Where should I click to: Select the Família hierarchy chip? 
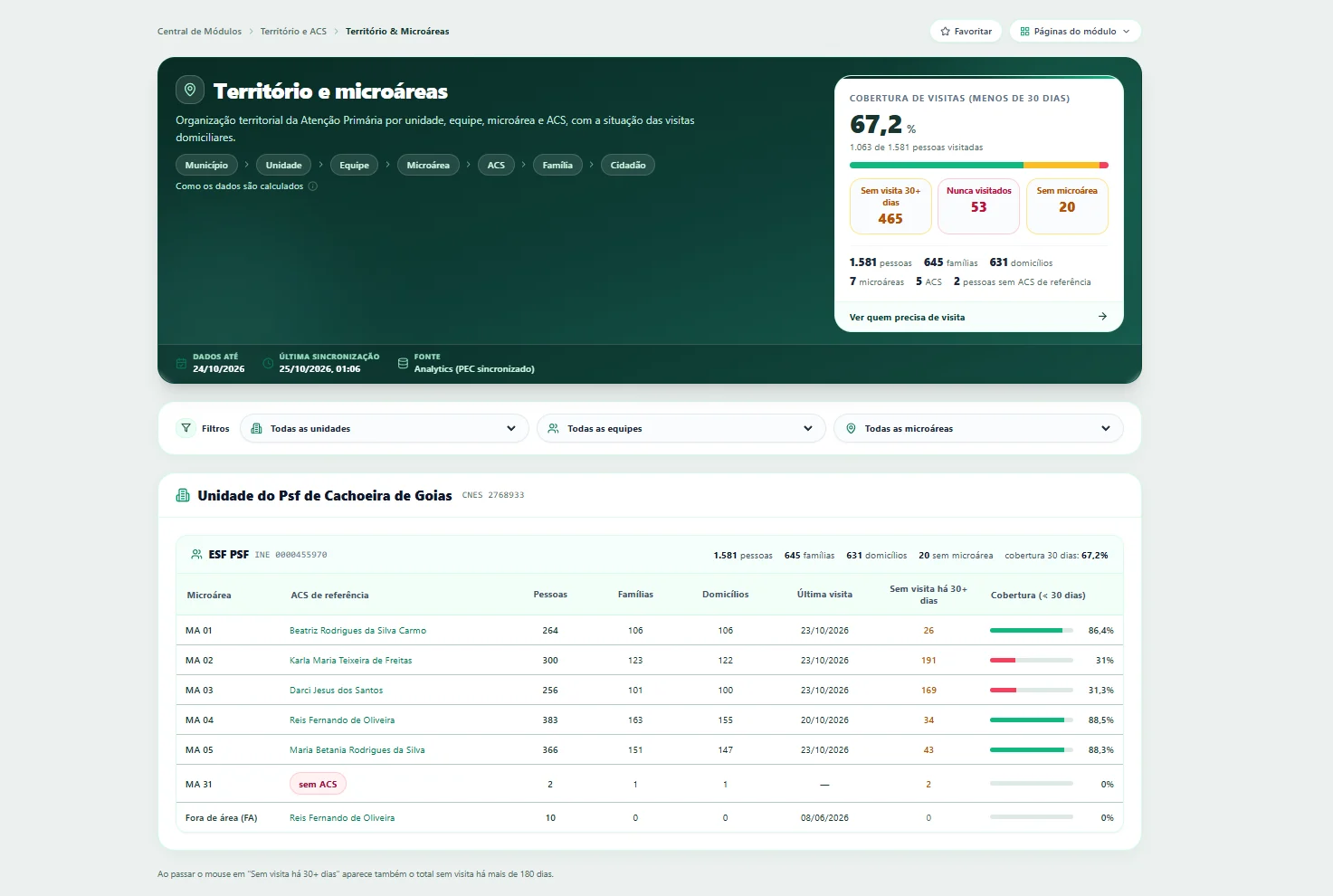pyautogui.click(x=557, y=165)
